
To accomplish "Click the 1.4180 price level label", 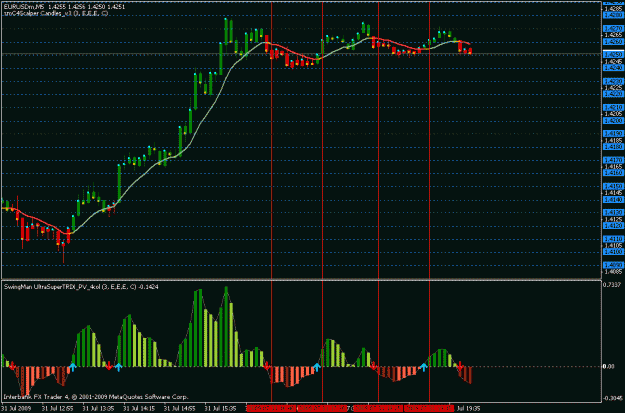I will click(613, 147).
